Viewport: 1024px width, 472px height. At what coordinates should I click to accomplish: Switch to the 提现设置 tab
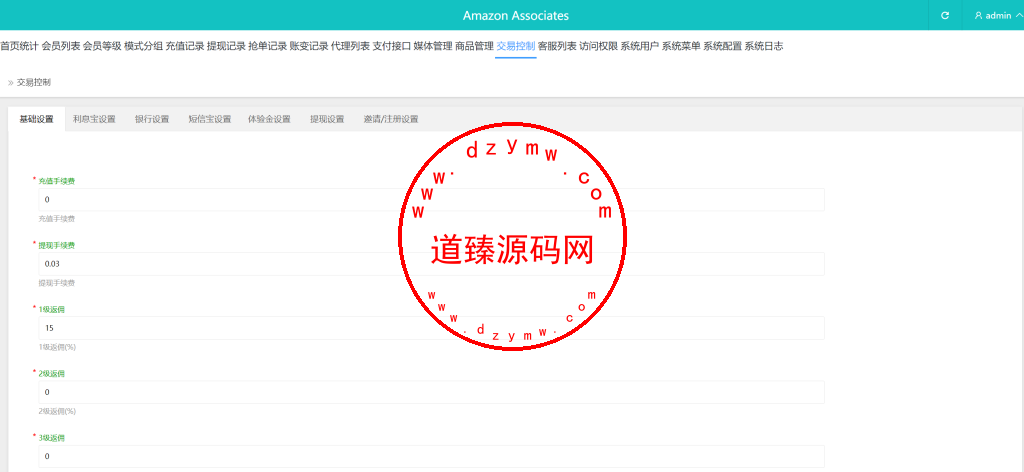point(327,119)
